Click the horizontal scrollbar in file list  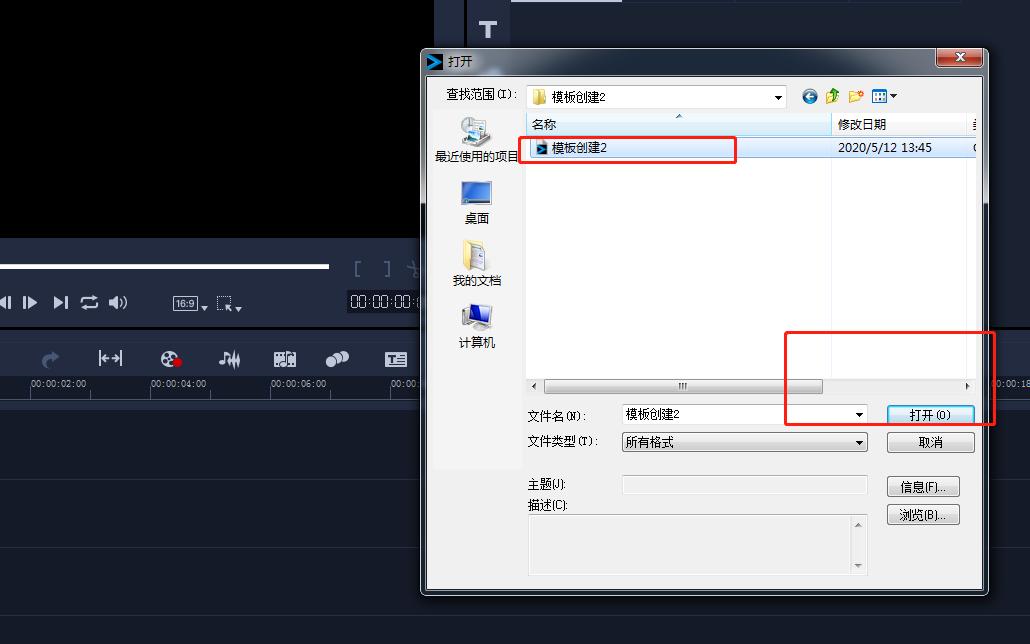pos(682,386)
